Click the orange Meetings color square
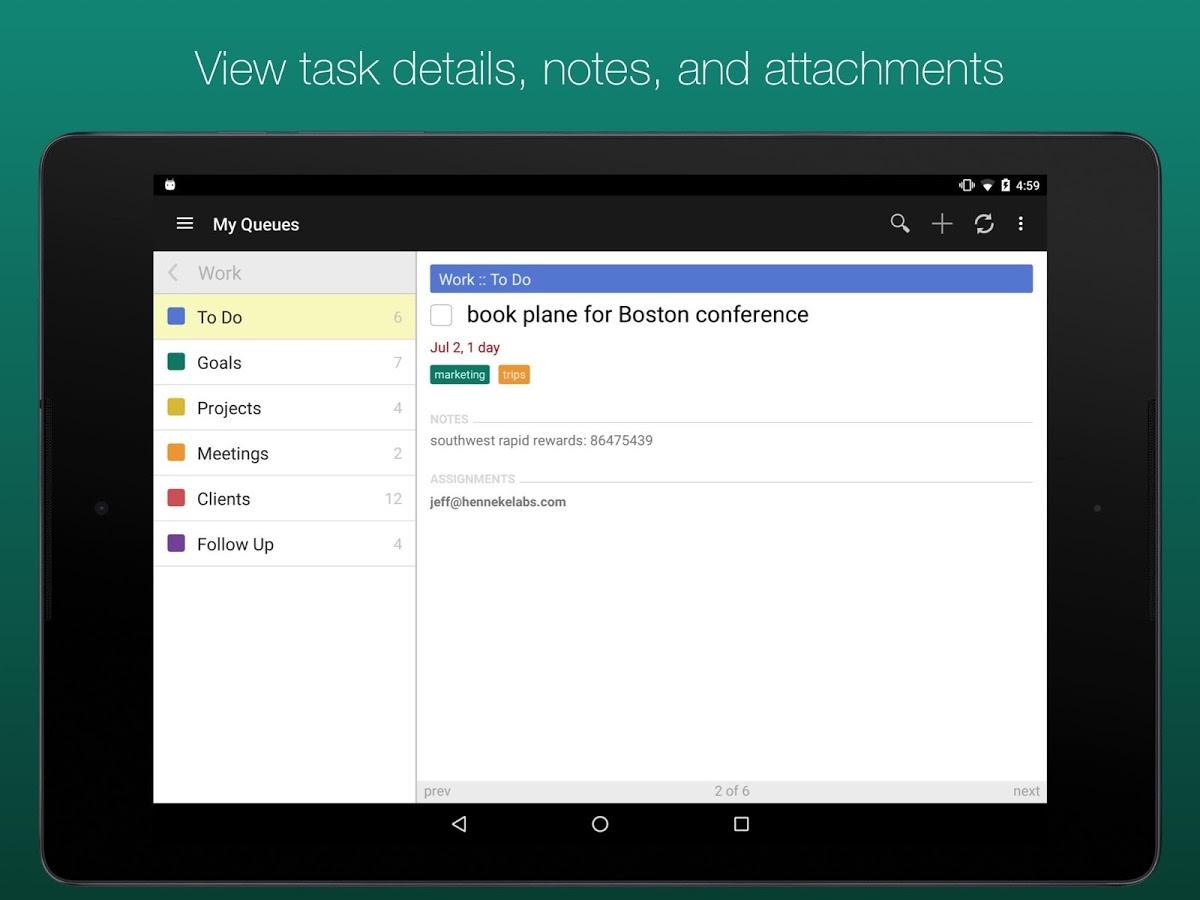The image size is (1200, 900). 176,452
